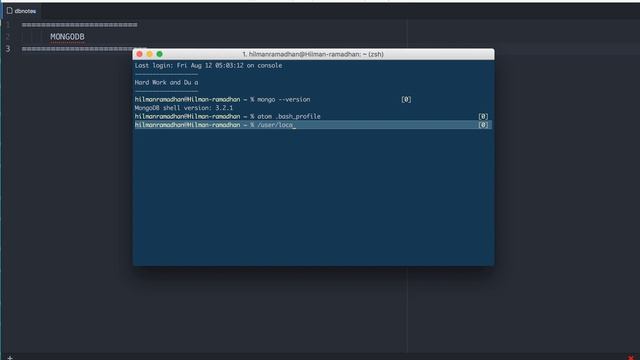Click the [0] status on mongo --version line
The image size is (640, 360).
(x=406, y=100)
